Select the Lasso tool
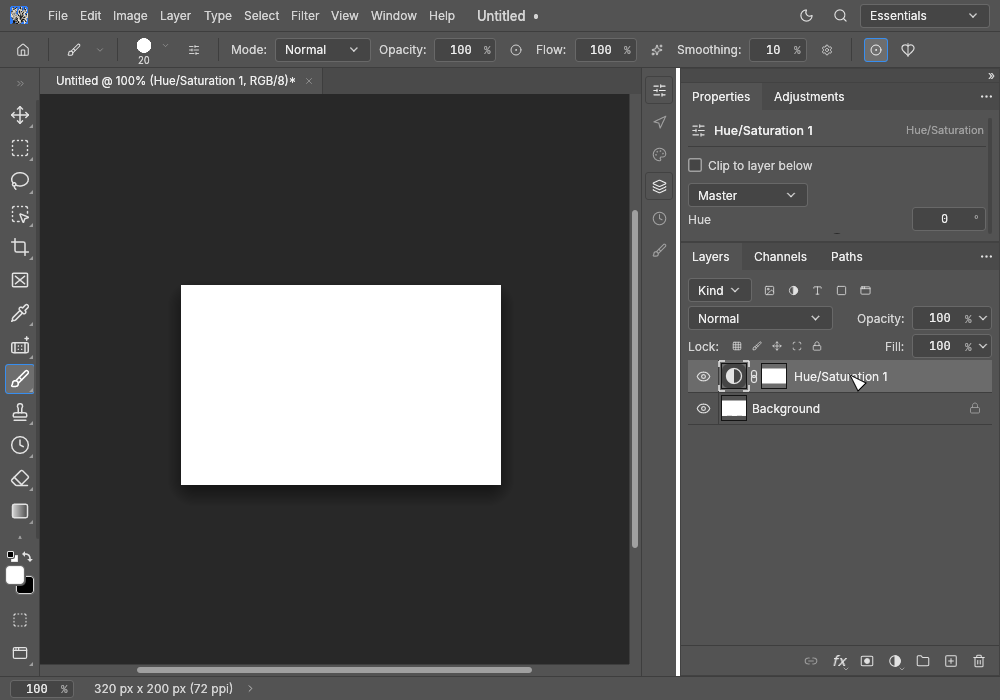1000x700 pixels. (x=20, y=181)
